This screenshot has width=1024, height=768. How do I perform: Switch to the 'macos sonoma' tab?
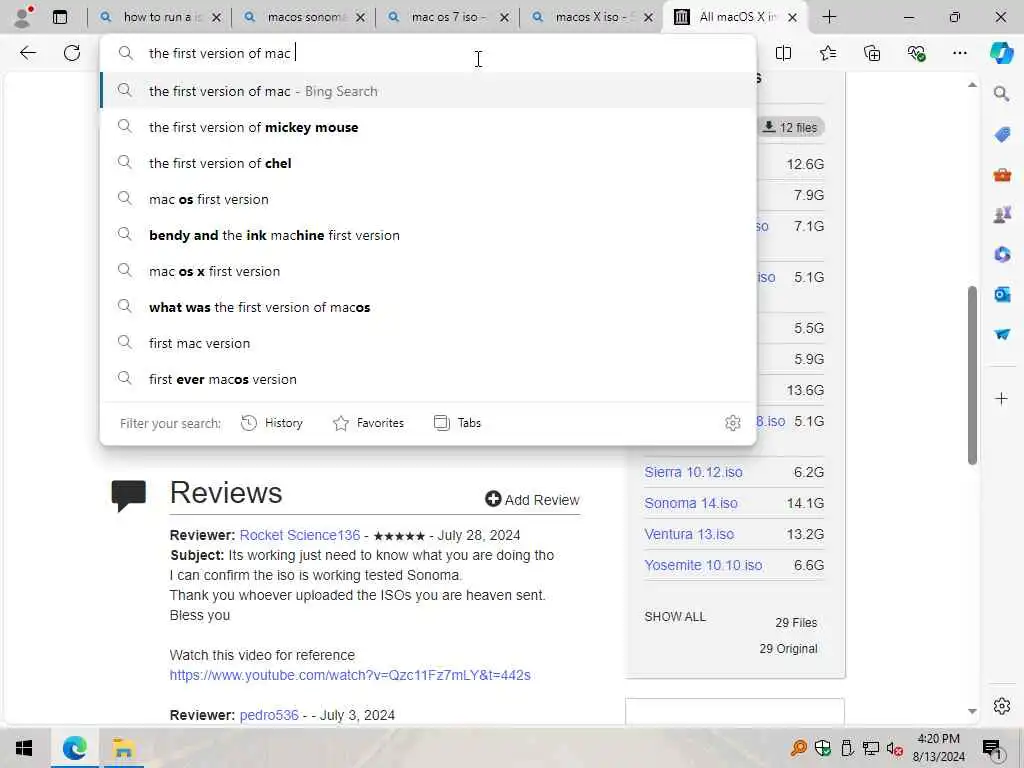[303, 17]
